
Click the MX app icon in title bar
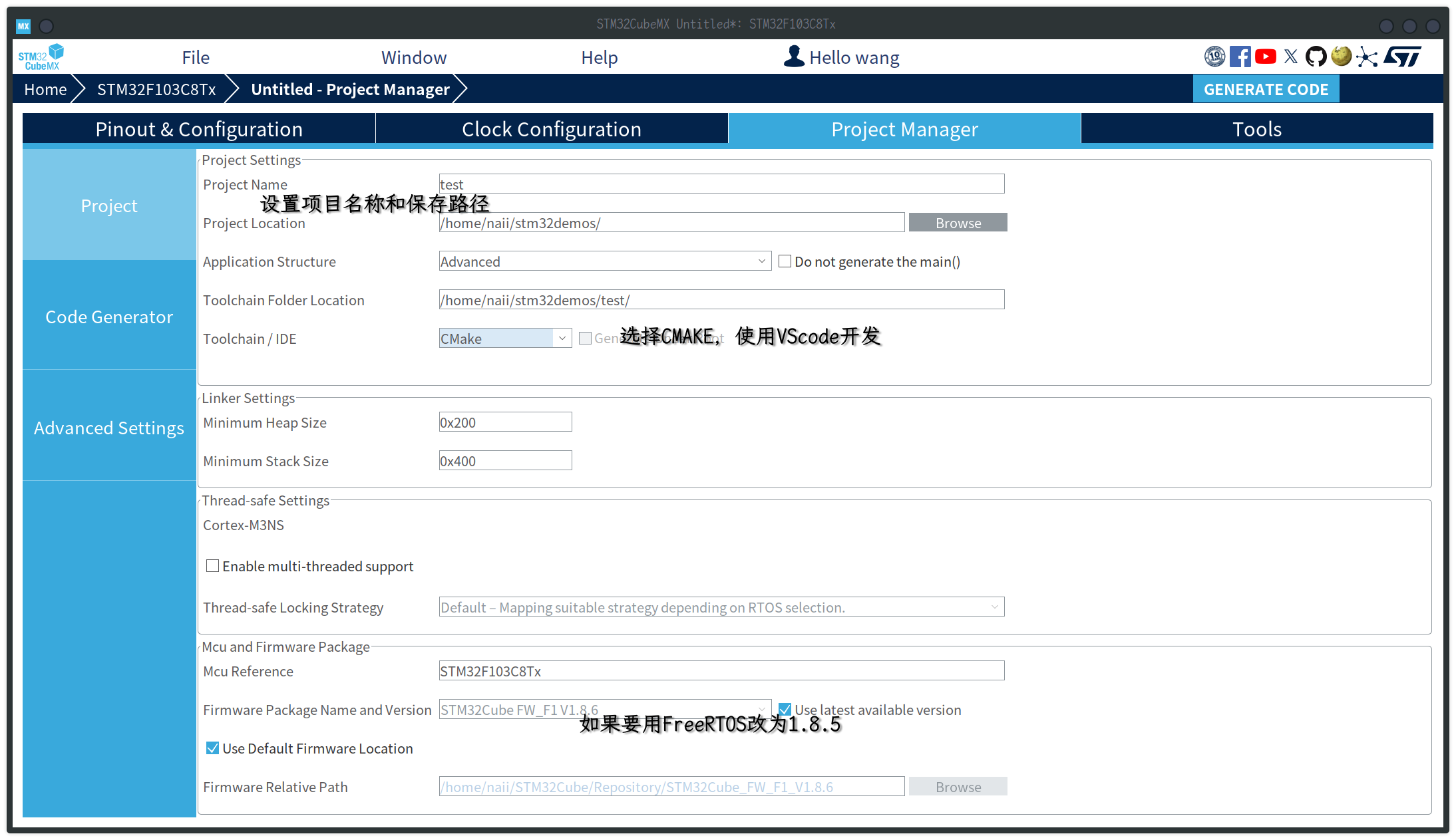(23, 26)
